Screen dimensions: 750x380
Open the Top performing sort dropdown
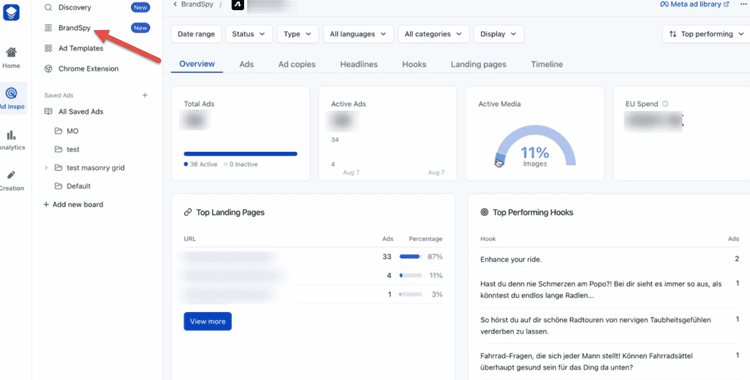pyautogui.click(x=706, y=34)
